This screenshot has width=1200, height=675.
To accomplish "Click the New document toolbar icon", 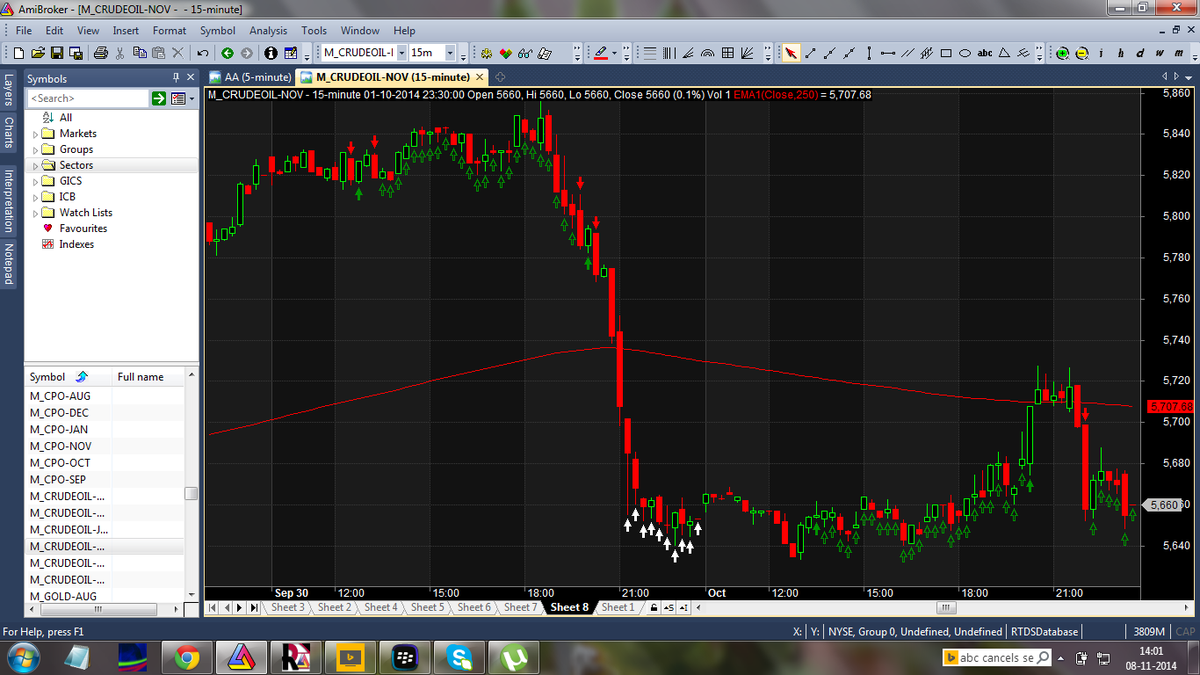I will point(19,52).
